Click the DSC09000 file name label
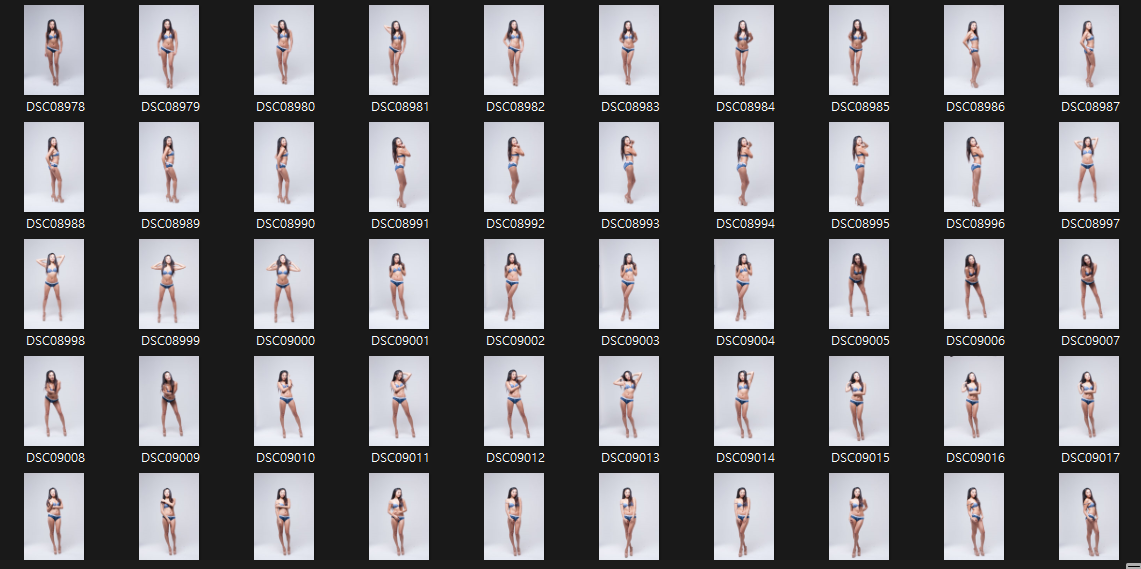Screen dimensions: 1141x569 click(x=285, y=341)
